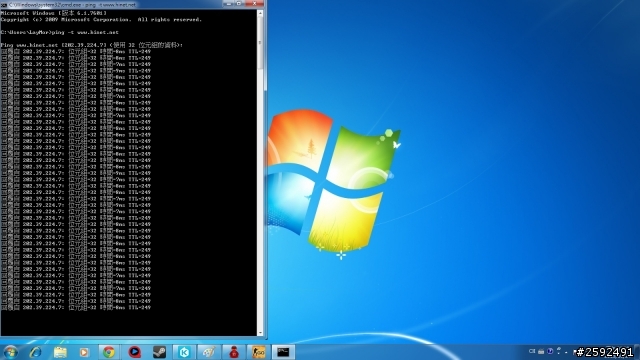The width and height of the screenshot is (640, 360).
Task: Open the Windows Start menu
Action: 10,352
